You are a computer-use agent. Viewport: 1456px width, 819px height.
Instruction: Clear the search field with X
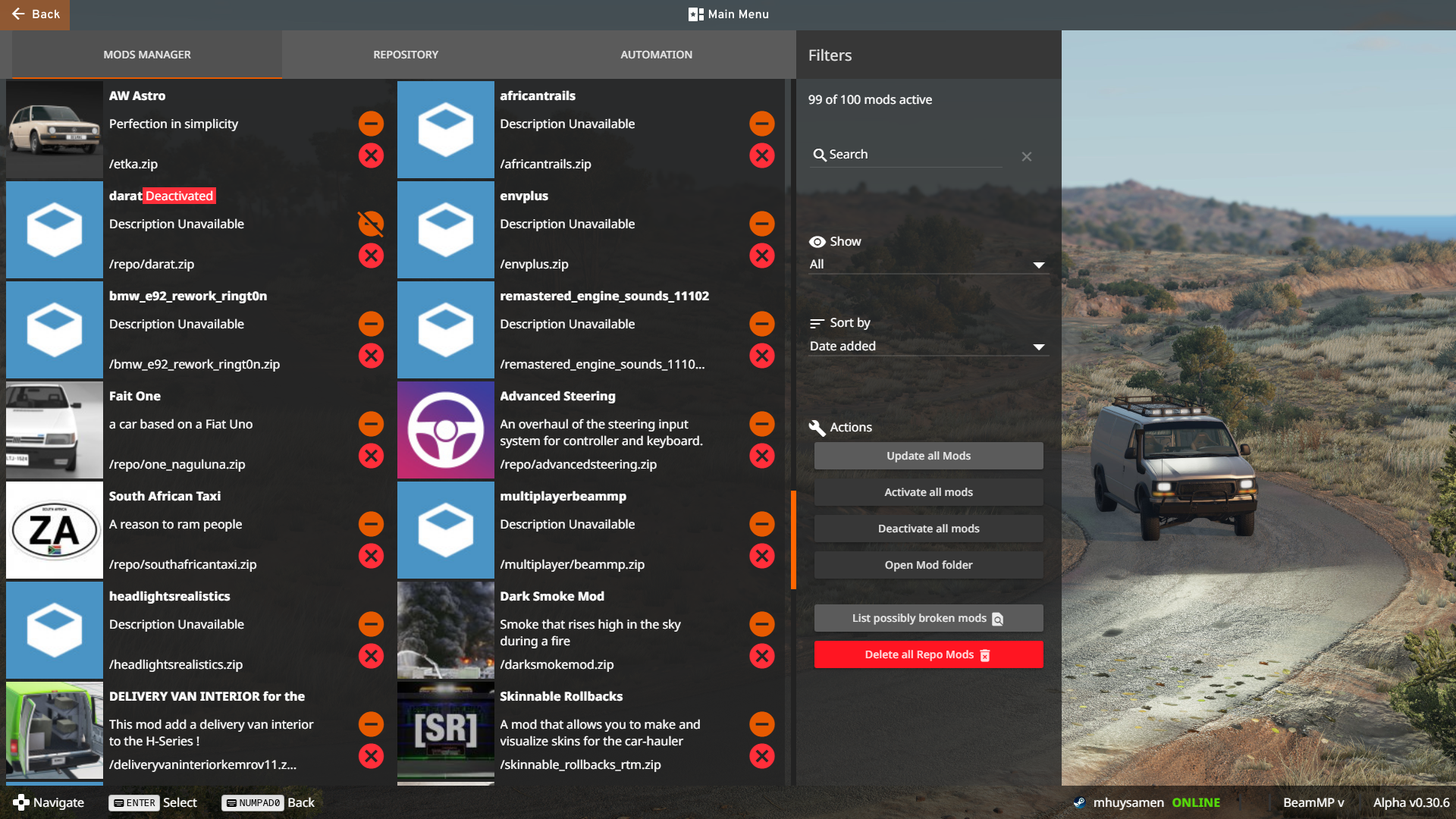1027,156
